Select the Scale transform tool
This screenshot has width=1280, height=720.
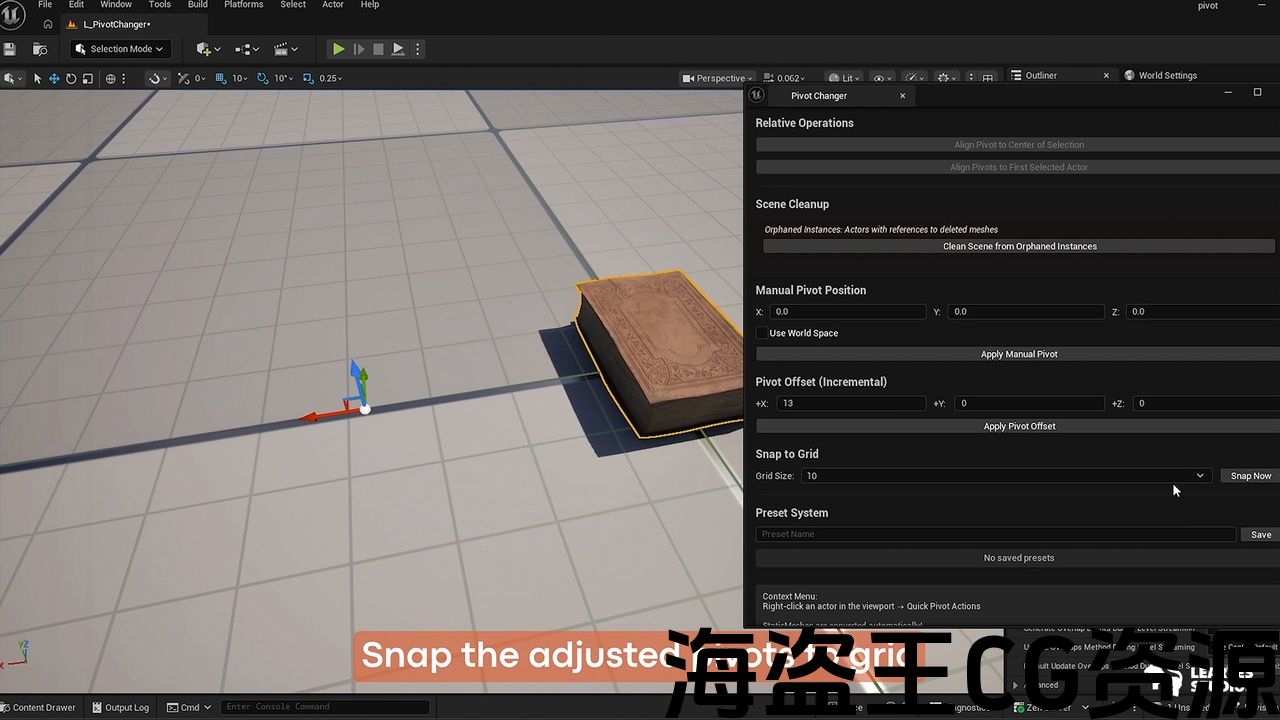coord(88,78)
